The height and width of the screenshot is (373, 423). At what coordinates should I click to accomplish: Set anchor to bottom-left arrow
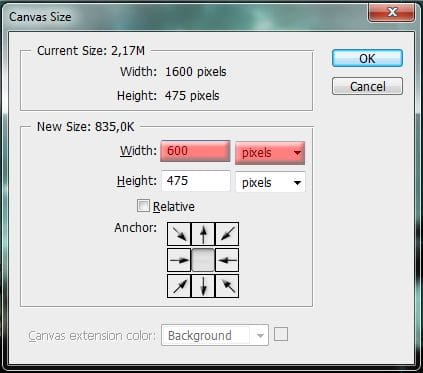(179, 286)
